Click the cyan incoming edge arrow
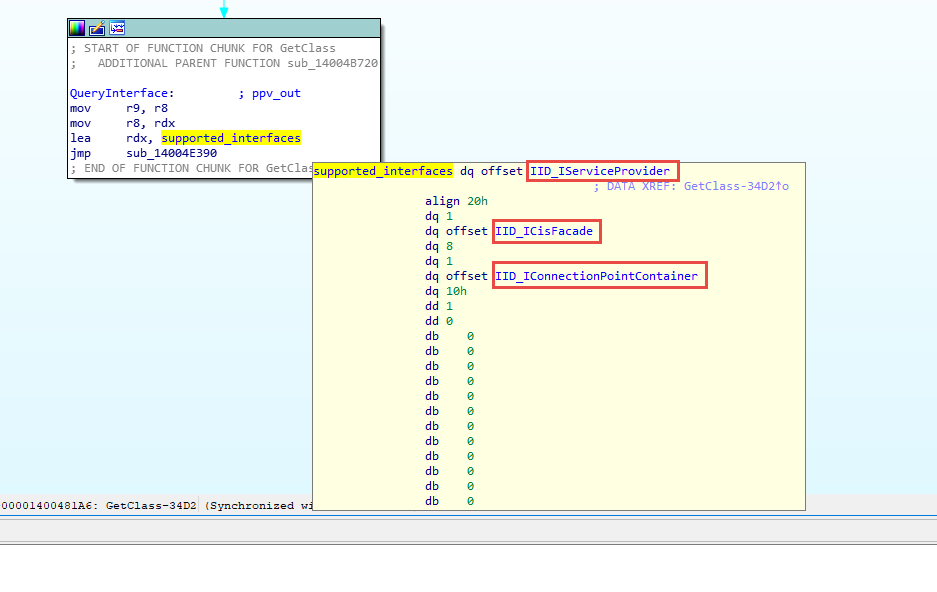This screenshot has width=937, height=592. (x=224, y=10)
